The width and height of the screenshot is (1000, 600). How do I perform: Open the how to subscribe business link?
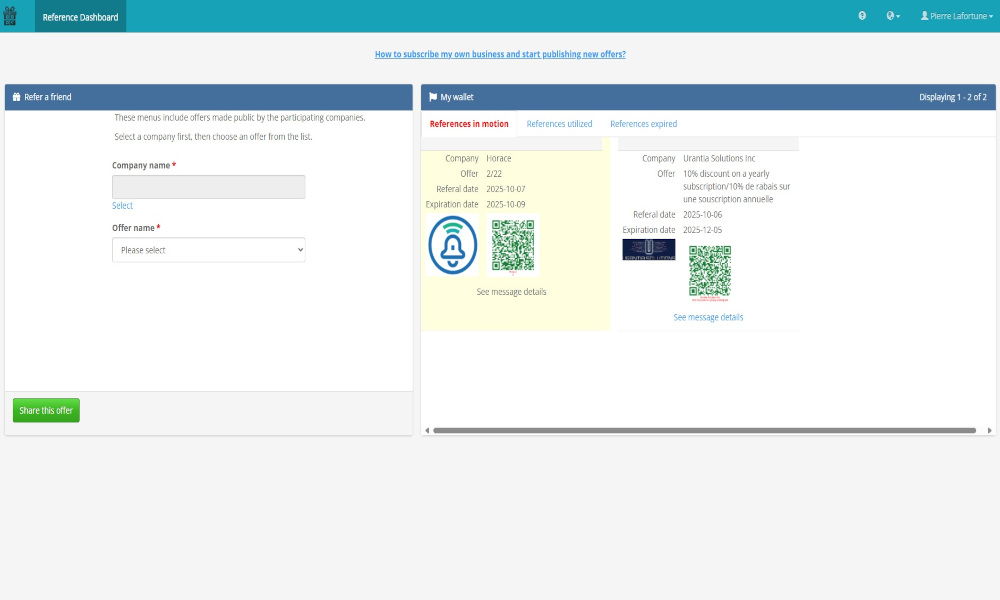tap(500, 54)
